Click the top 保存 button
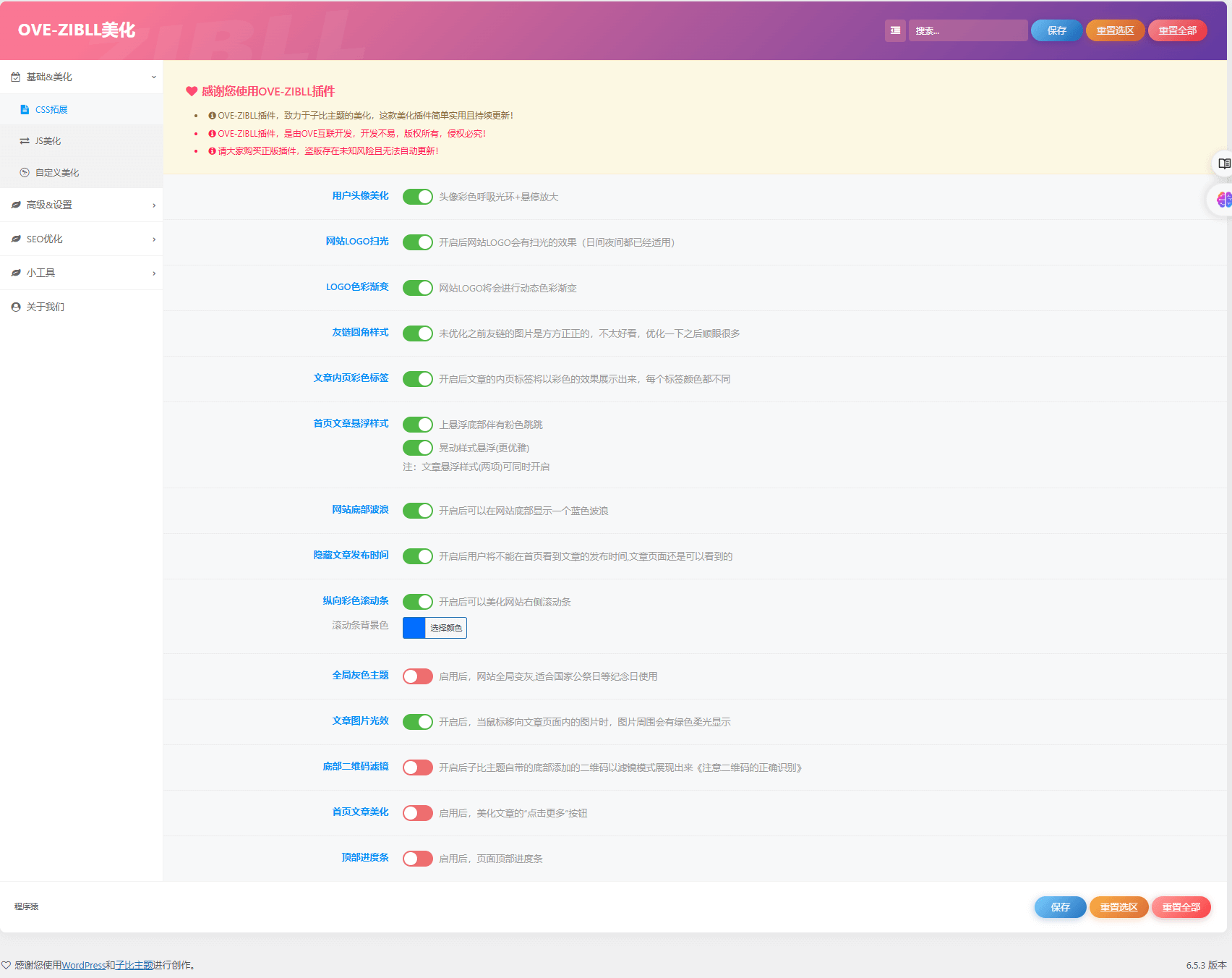The image size is (1232, 978). 1056,30
